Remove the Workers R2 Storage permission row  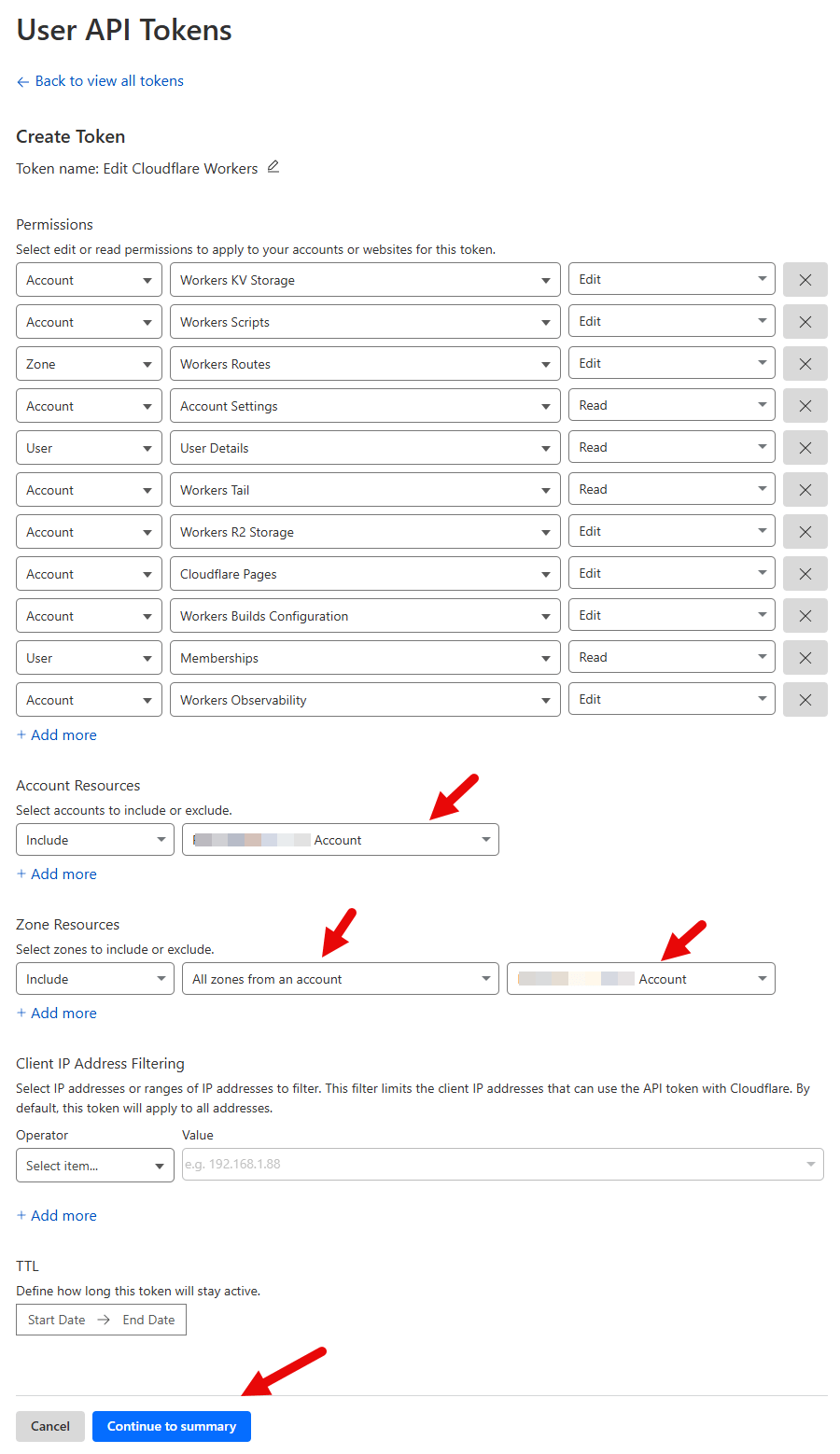coord(805,532)
